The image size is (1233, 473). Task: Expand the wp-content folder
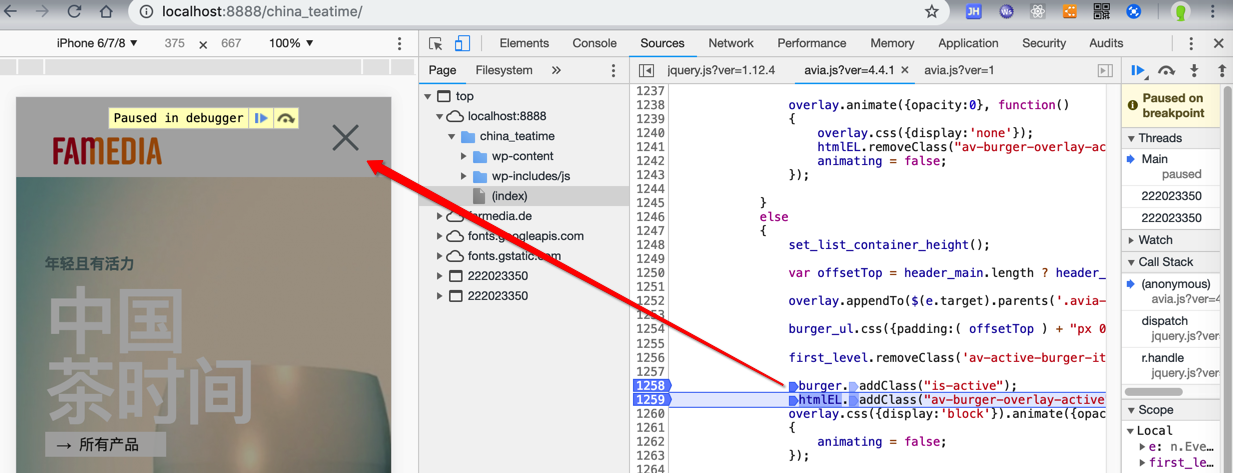pyautogui.click(x=464, y=157)
